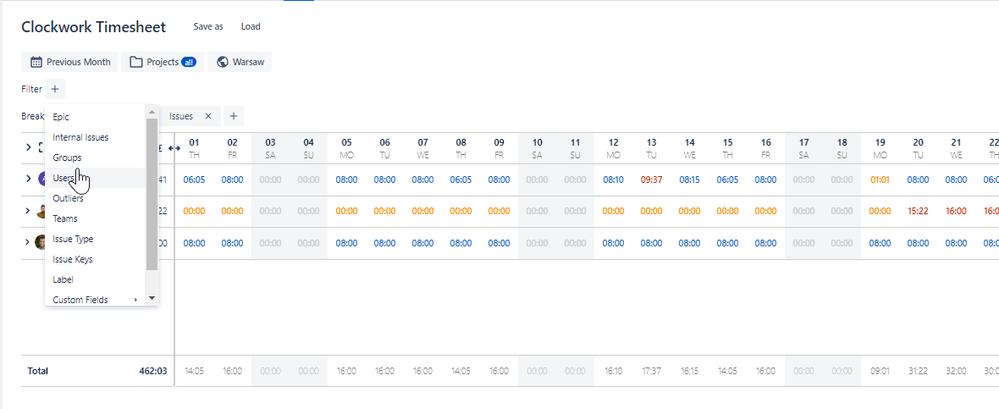Click the Total 462:03 value
The height and width of the screenshot is (409, 999).
(x=153, y=371)
